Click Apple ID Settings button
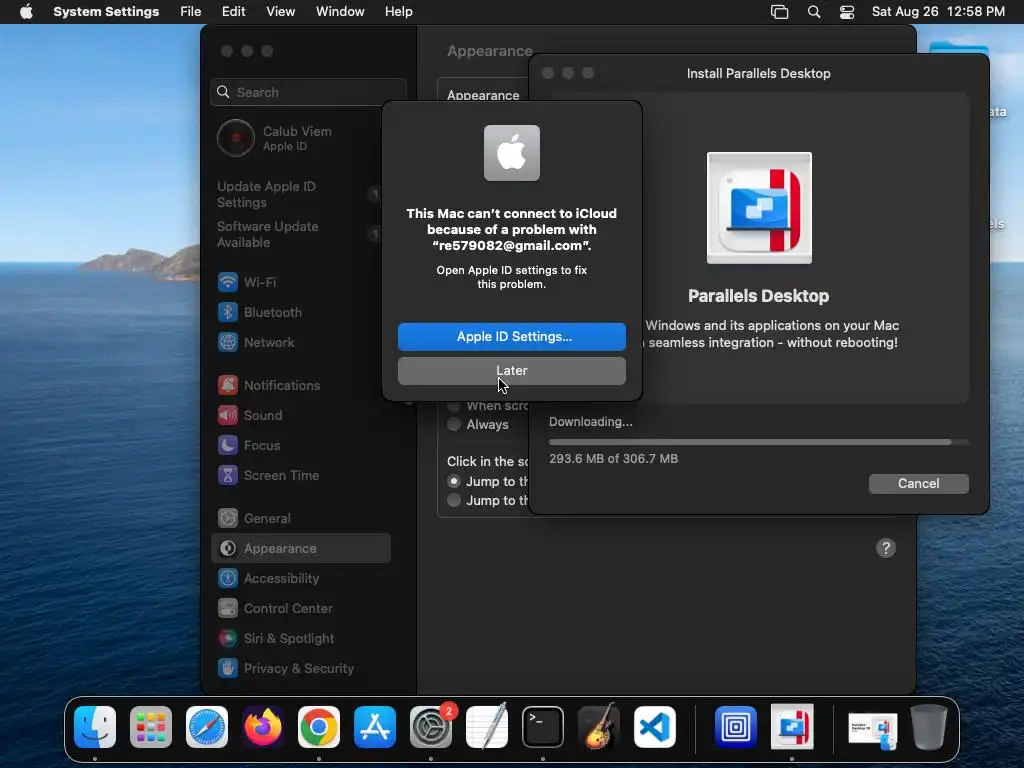1024x768 pixels. 511,336
